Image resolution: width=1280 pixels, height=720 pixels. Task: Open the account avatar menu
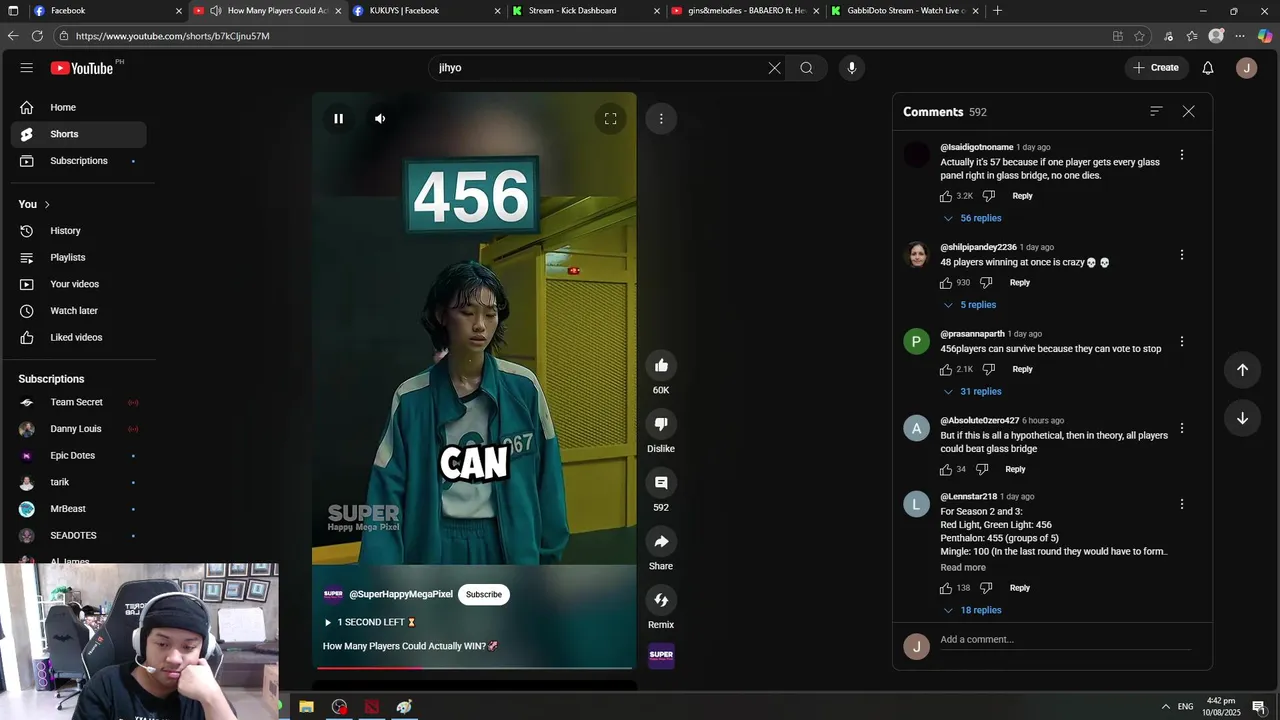(x=1246, y=68)
